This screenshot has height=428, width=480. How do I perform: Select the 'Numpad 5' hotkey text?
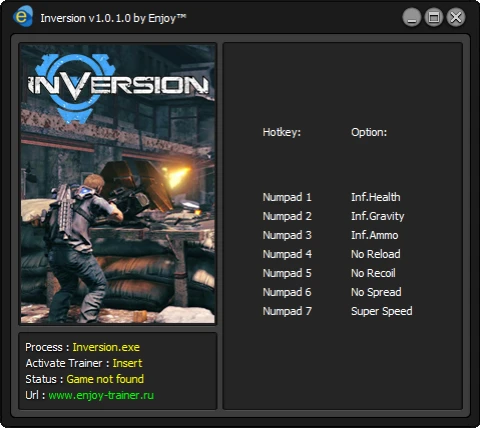pos(287,273)
